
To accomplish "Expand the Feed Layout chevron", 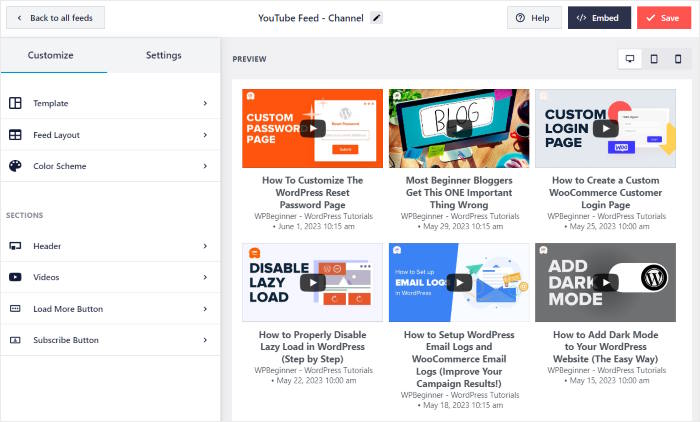I will tap(205, 135).
